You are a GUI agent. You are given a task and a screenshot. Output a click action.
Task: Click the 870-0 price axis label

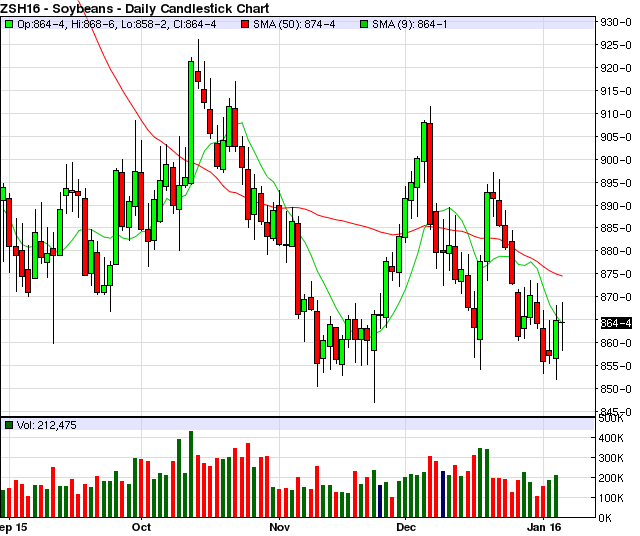(616, 297)
